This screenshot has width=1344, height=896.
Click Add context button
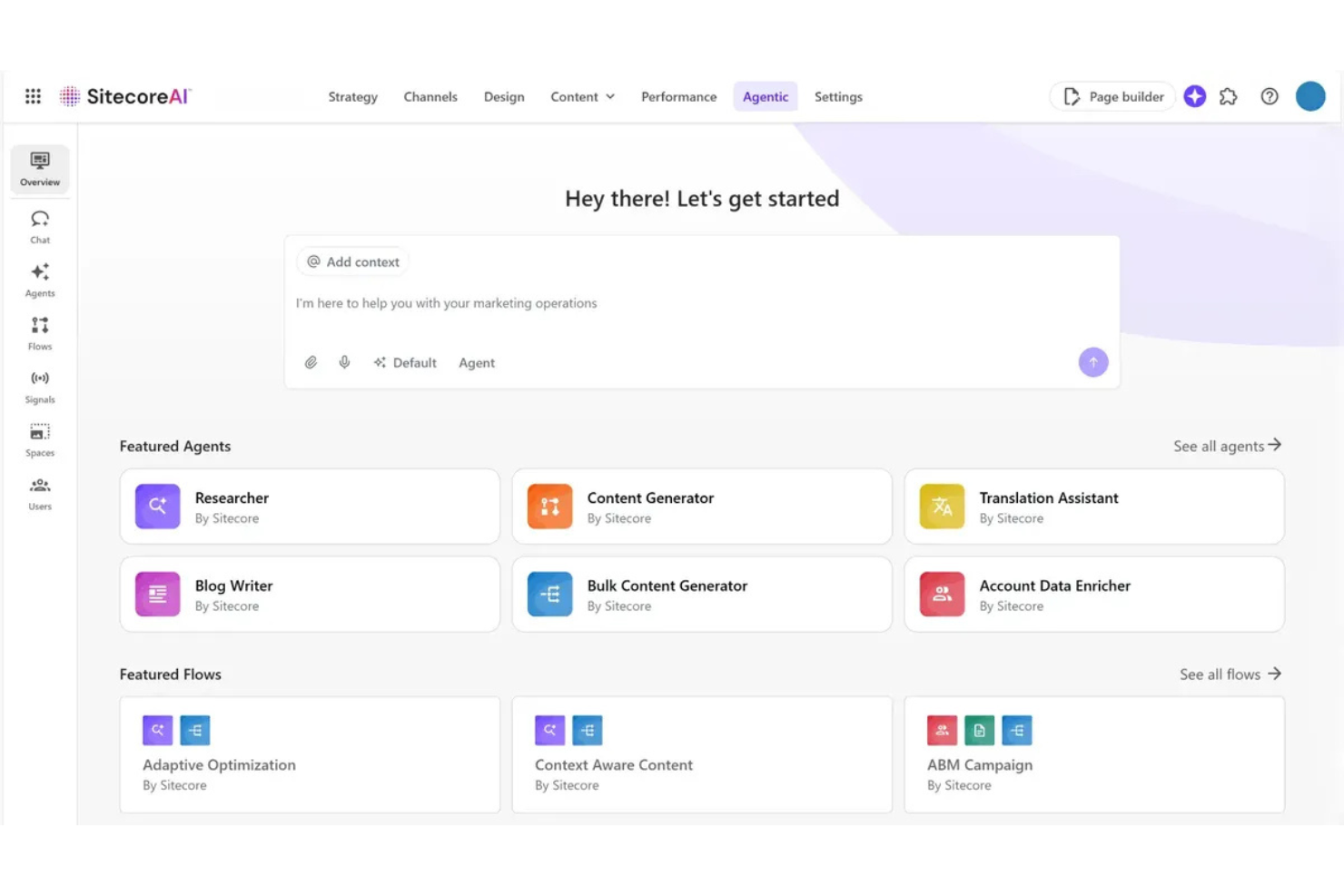pyautogui.click(x=353, y=261)
